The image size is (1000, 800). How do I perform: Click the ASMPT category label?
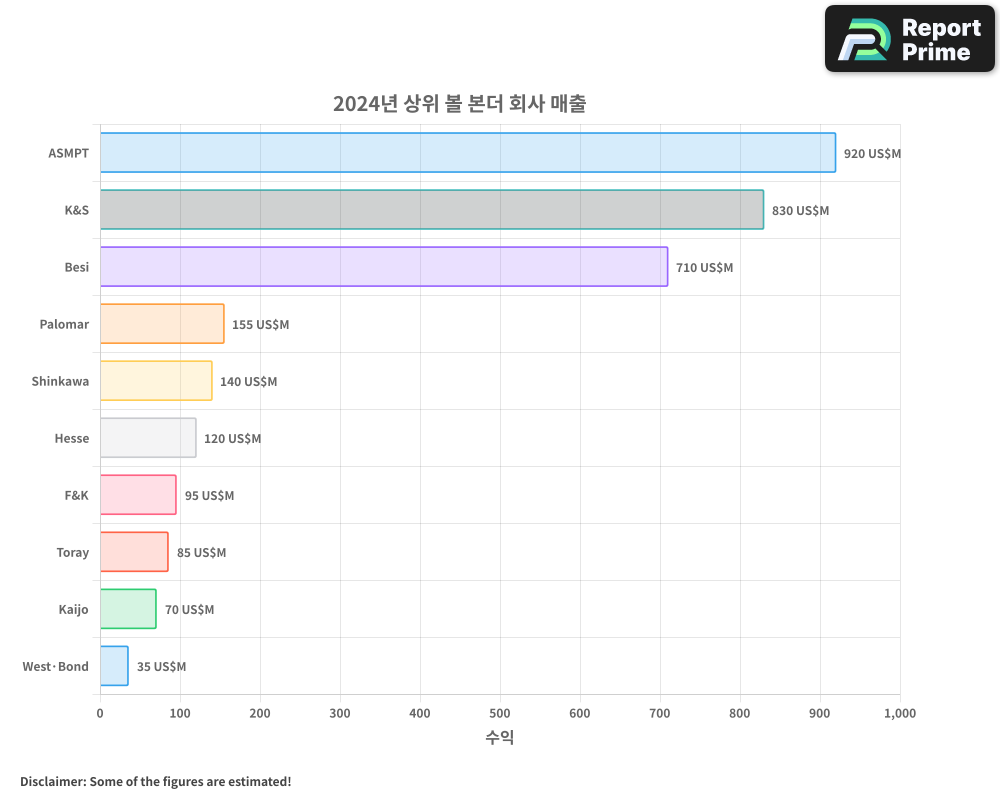pyautogui.click(x=67, y=153)
